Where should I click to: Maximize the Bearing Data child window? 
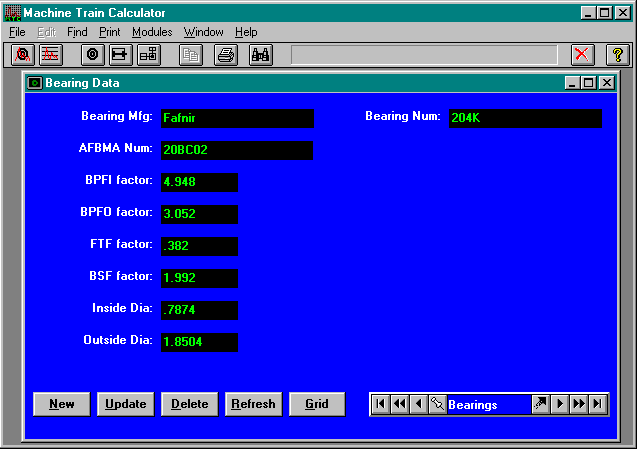[588, 83]
